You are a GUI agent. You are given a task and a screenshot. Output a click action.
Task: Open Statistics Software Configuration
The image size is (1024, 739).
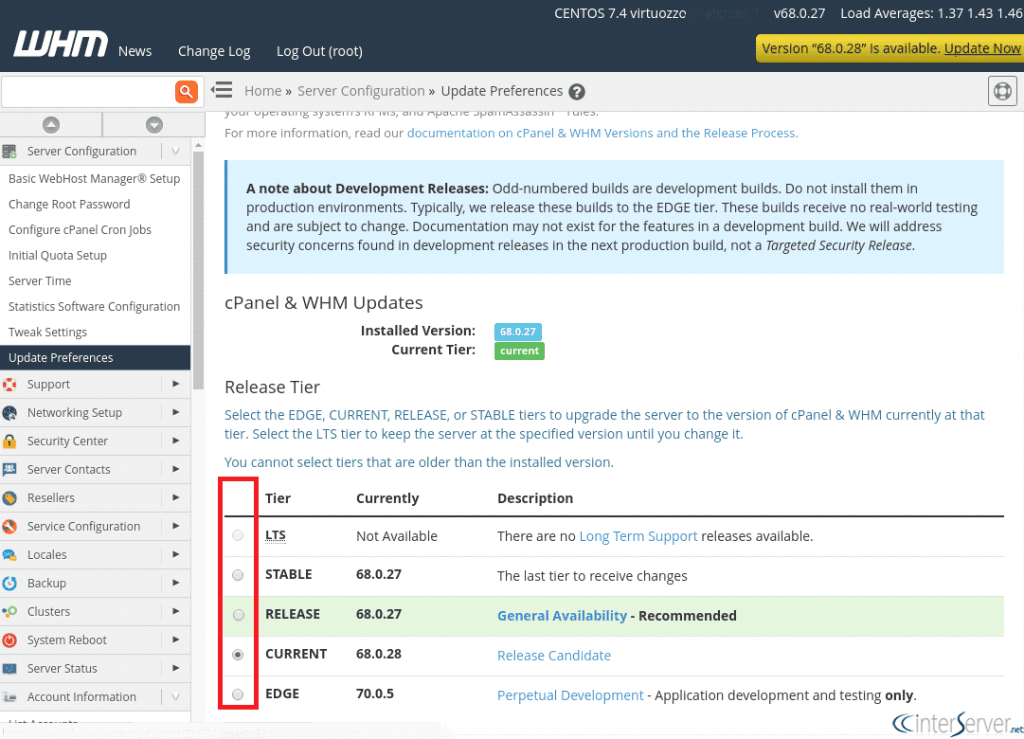(94, 307)
